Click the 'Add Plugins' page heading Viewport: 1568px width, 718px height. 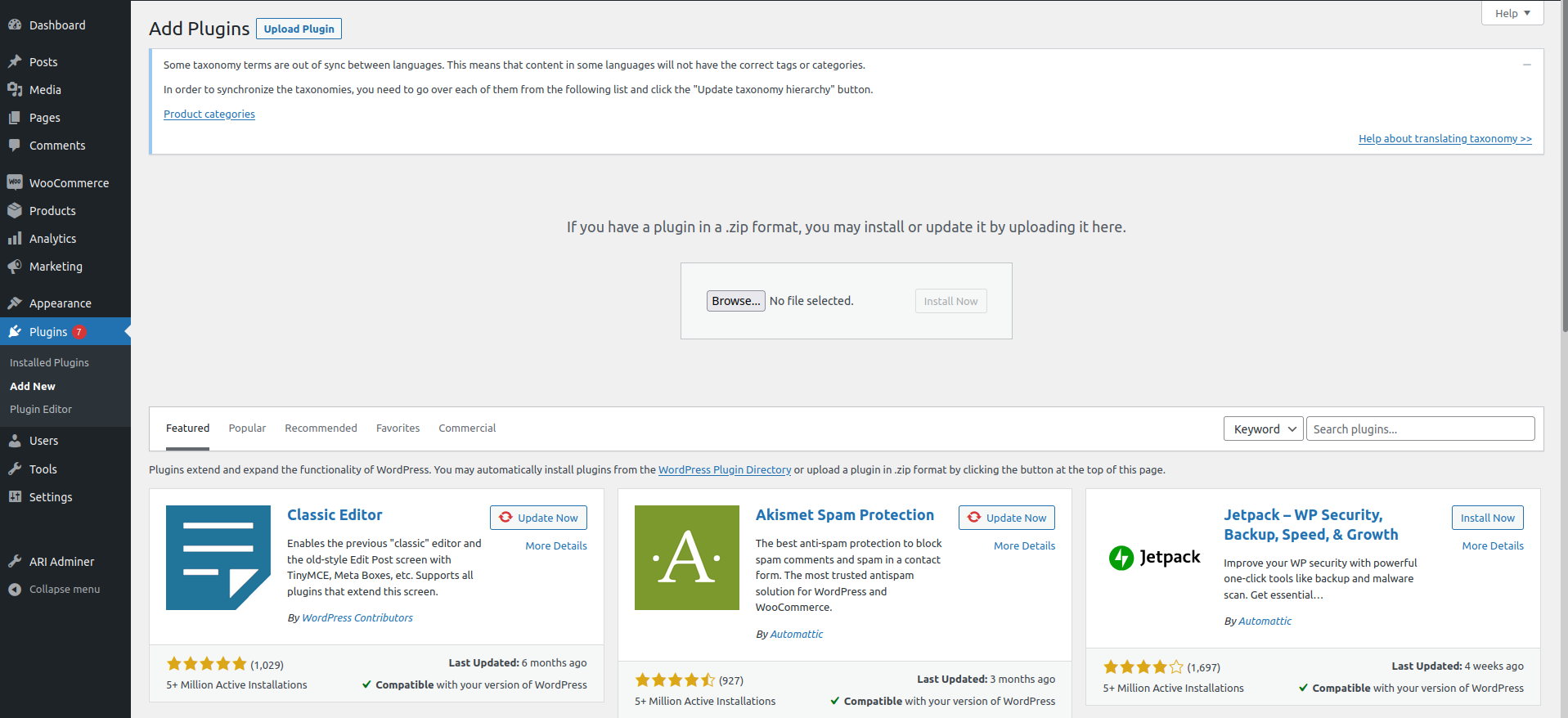[x=200, y=29]
